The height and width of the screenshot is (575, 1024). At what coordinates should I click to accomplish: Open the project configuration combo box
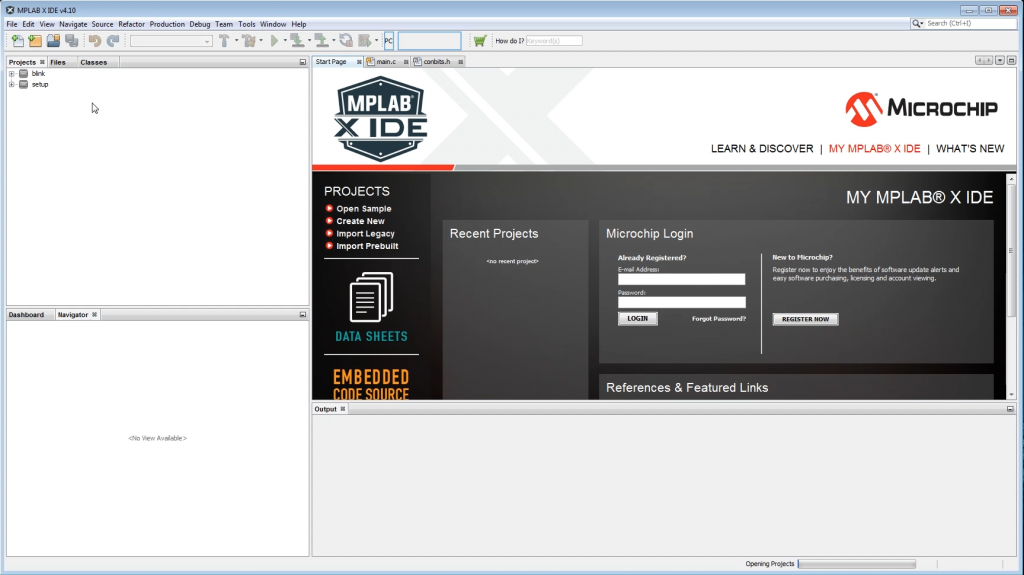click(x=171, y=41)
